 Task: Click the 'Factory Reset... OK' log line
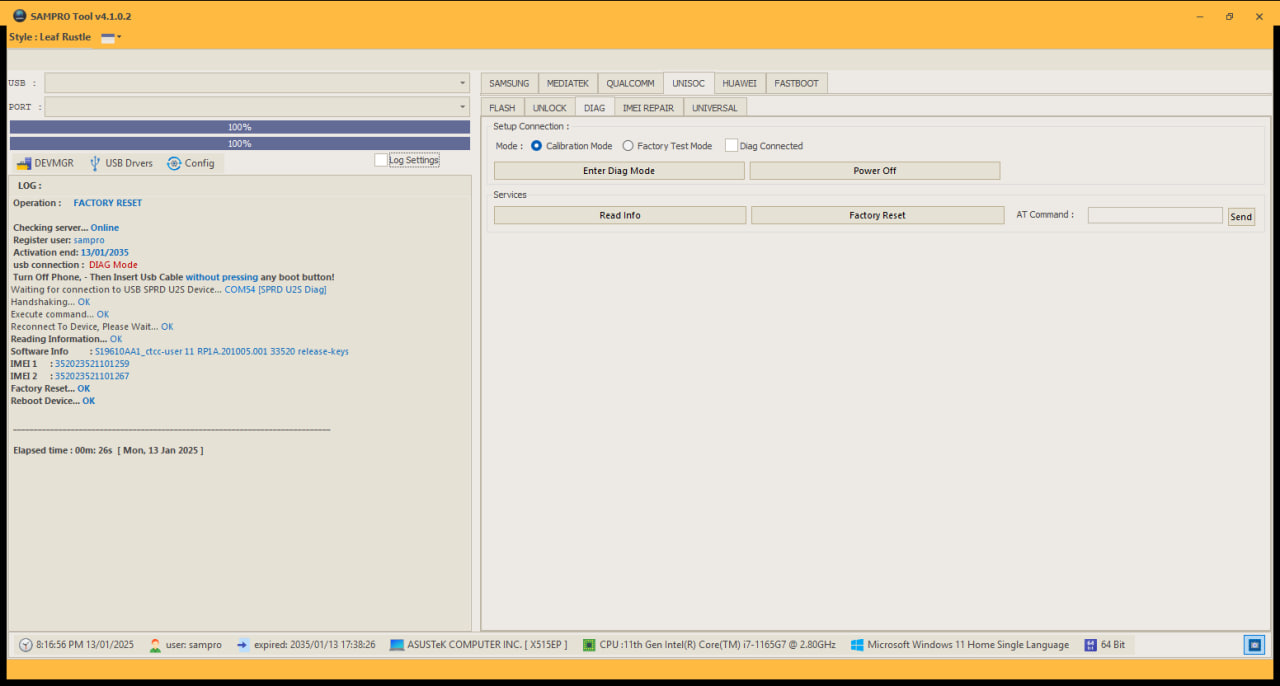[x=50, y=388]
